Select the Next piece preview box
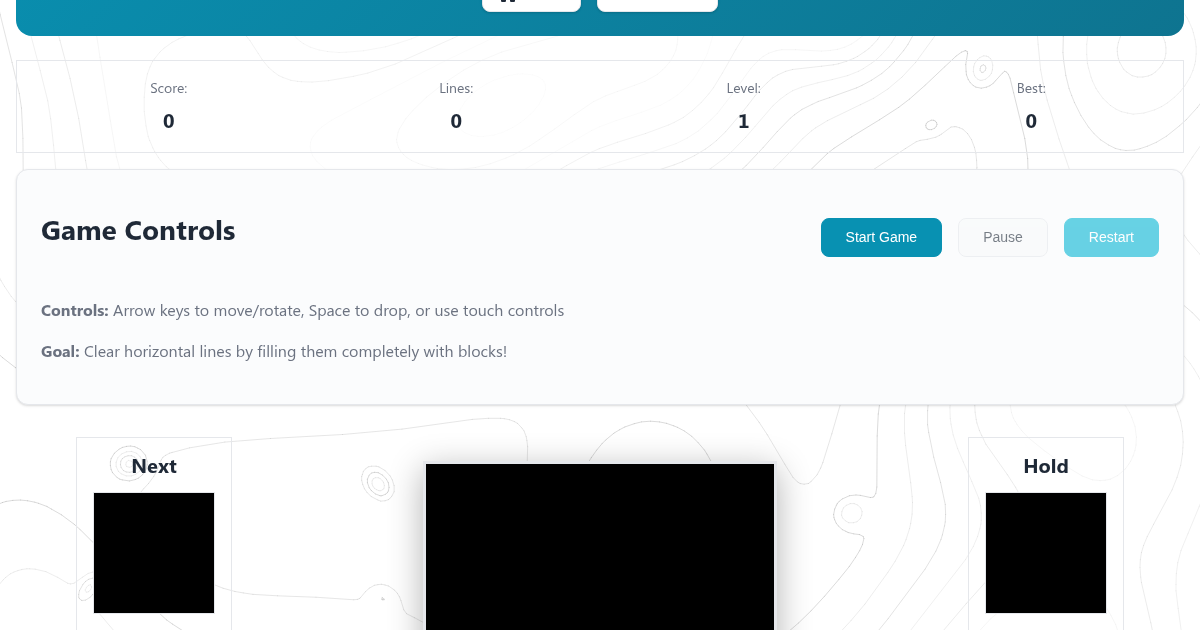The height and width of the screenshot is (630, 1200). click(x=154, y=552)
